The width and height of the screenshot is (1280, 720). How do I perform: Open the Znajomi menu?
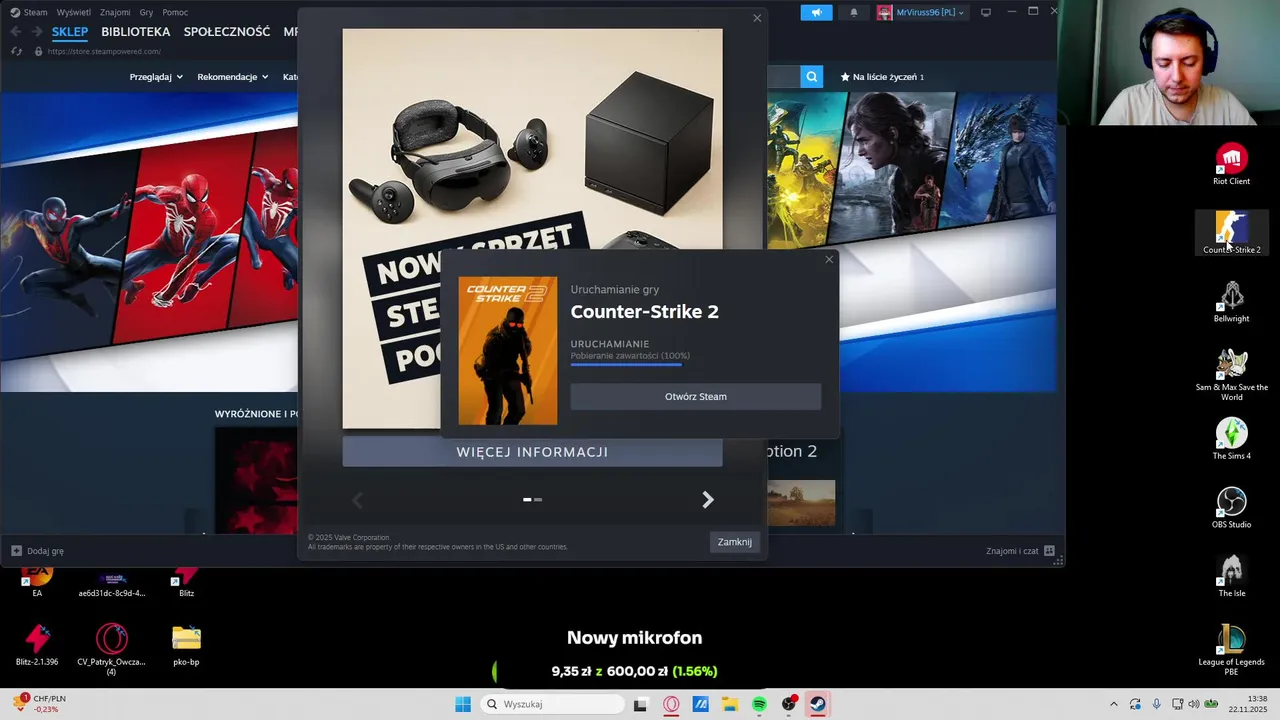(x=115, y=12)
